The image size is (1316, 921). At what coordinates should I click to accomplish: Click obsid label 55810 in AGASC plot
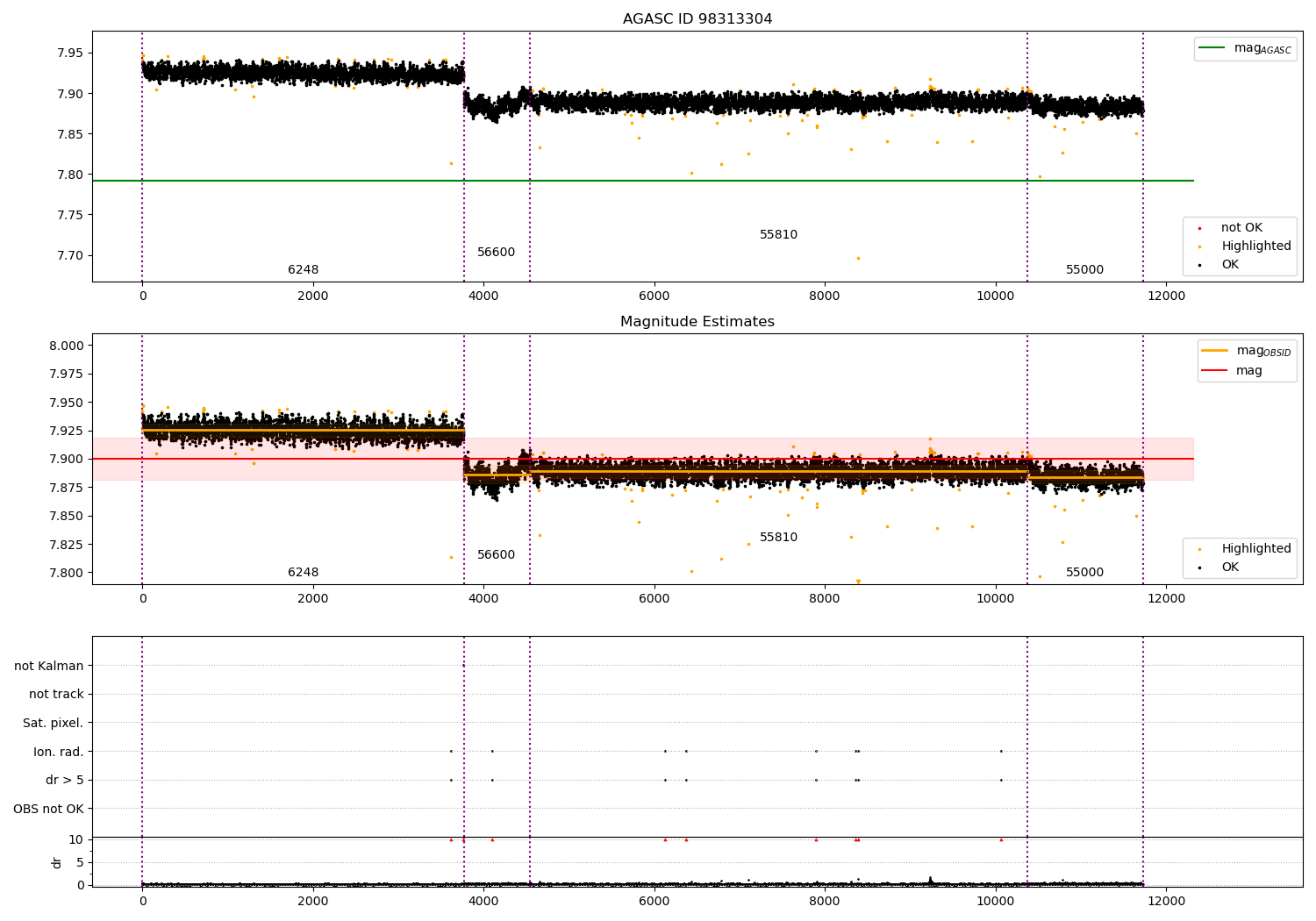coord(779,235)
